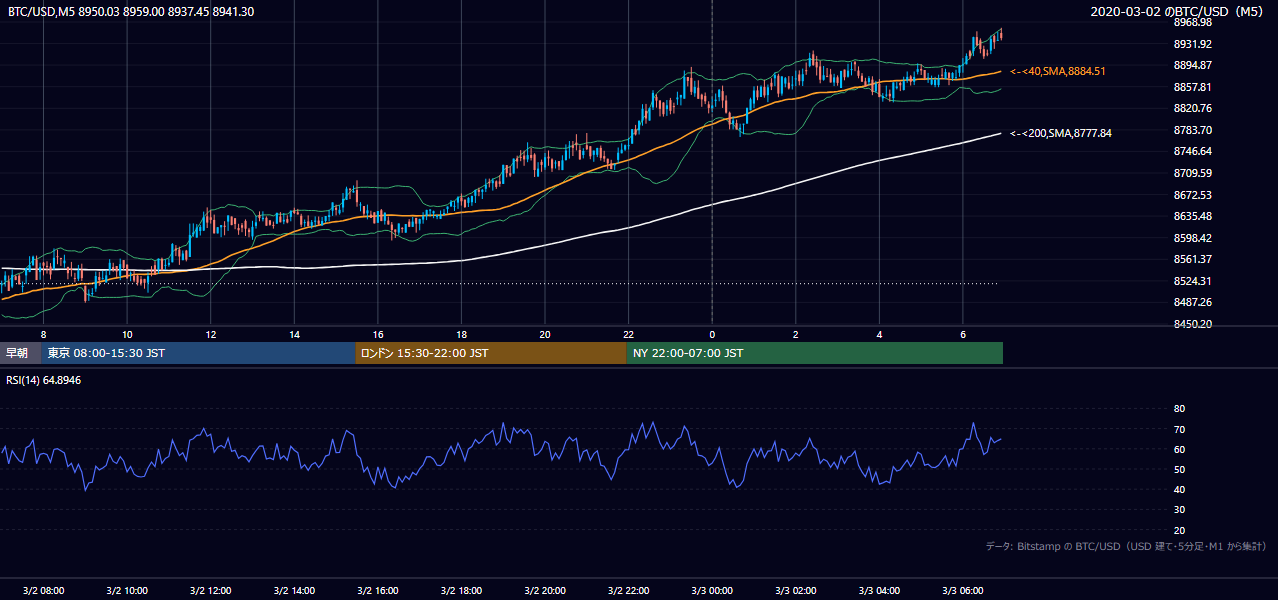Select the 200 SMA label 8777.84
Viewport: 1278px width, 600px height.
click(x=1061, y=133)
